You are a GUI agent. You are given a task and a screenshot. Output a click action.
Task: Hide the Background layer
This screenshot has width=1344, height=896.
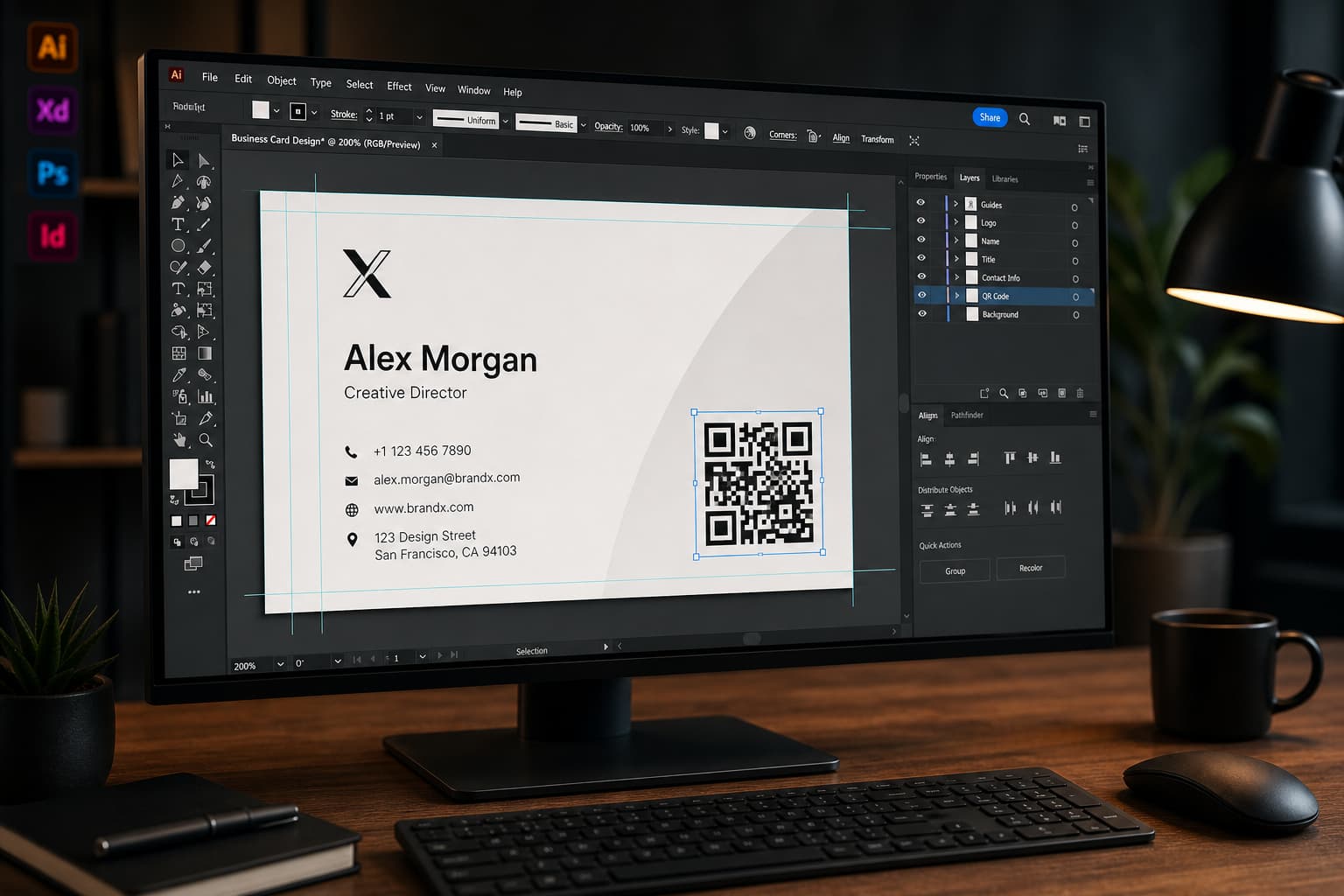pos(922,313)
